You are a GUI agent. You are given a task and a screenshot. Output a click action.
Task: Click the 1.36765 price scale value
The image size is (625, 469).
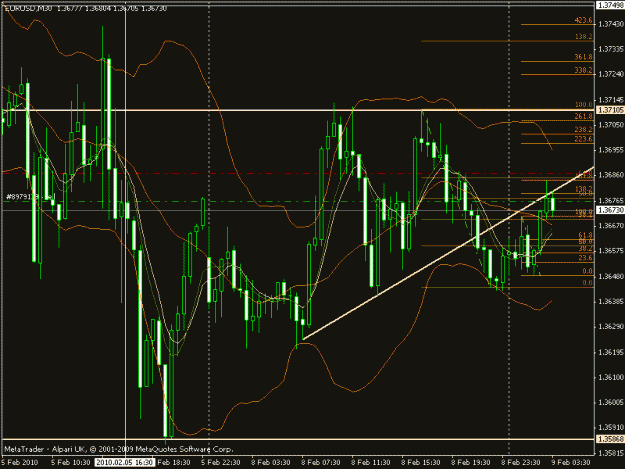pos(611,201)
